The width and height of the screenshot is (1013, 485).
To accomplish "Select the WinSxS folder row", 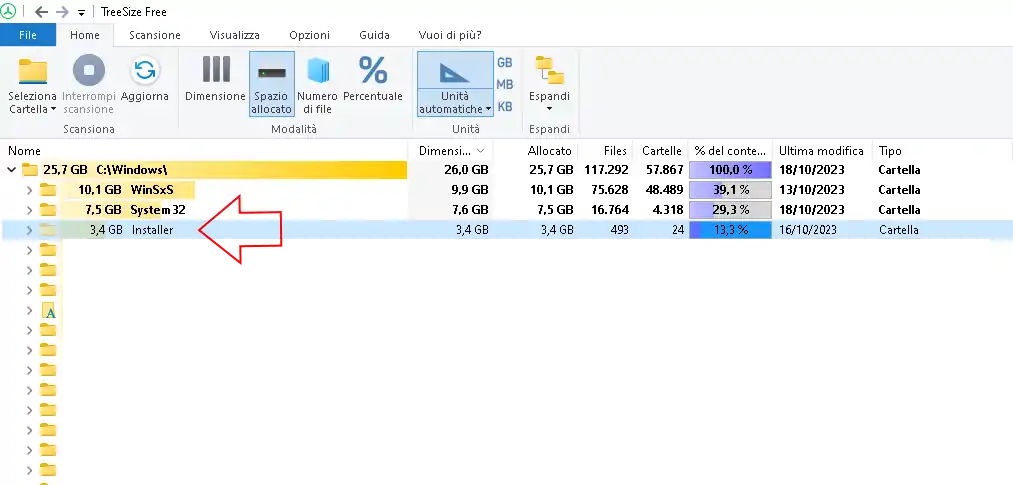I will (506, 190).
